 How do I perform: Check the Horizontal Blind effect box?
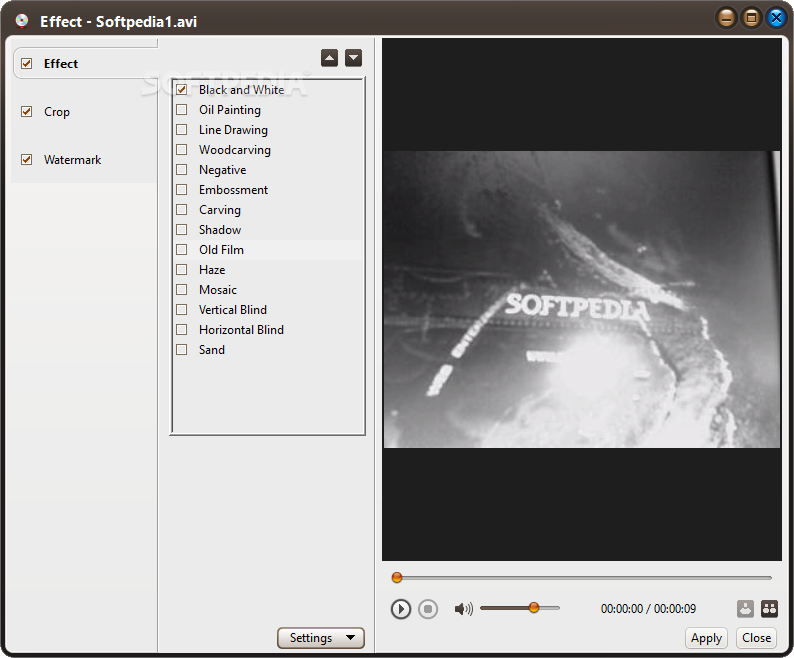[x=181, y=330]
